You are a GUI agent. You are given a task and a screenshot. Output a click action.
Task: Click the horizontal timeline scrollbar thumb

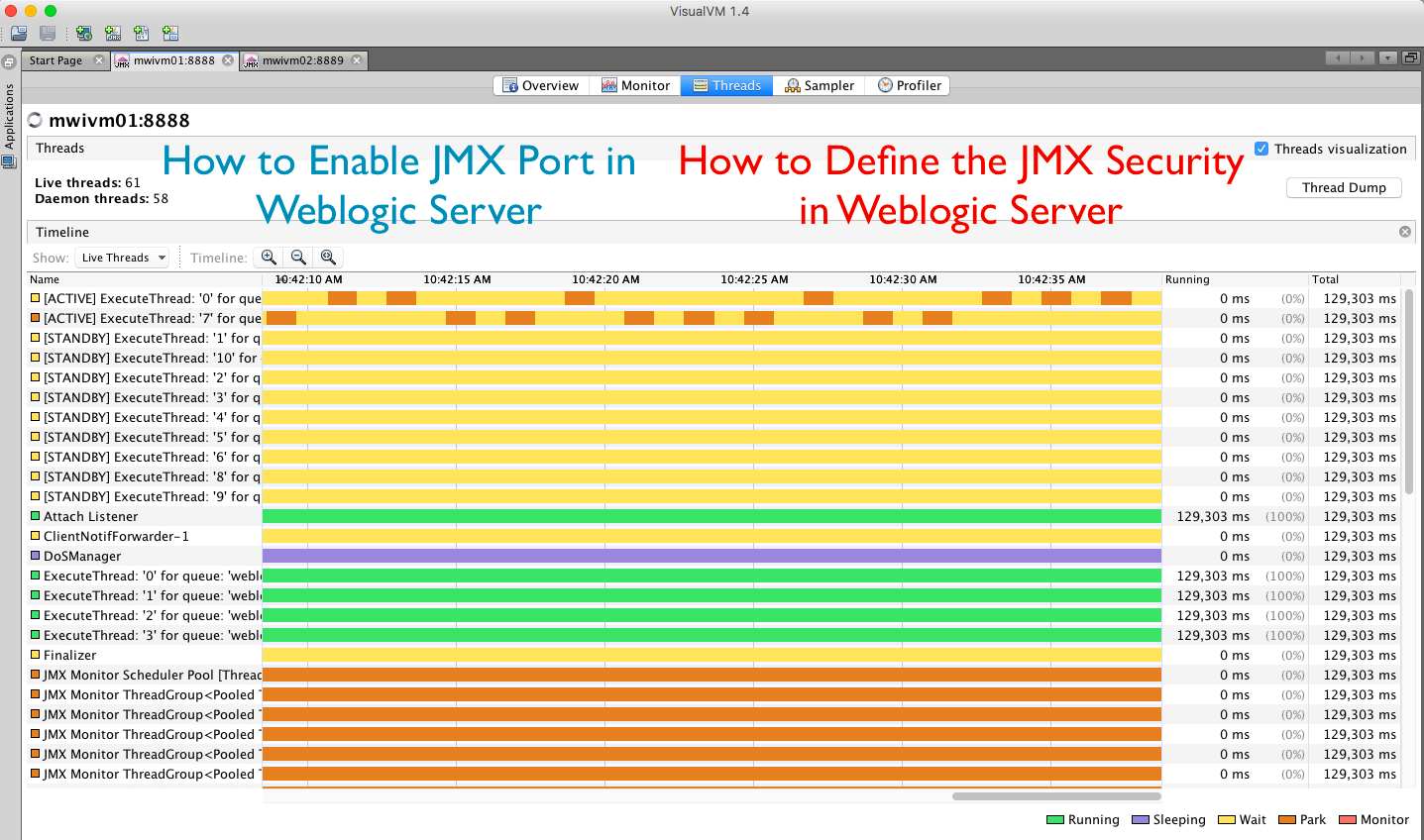click(x=1056, y=796)
